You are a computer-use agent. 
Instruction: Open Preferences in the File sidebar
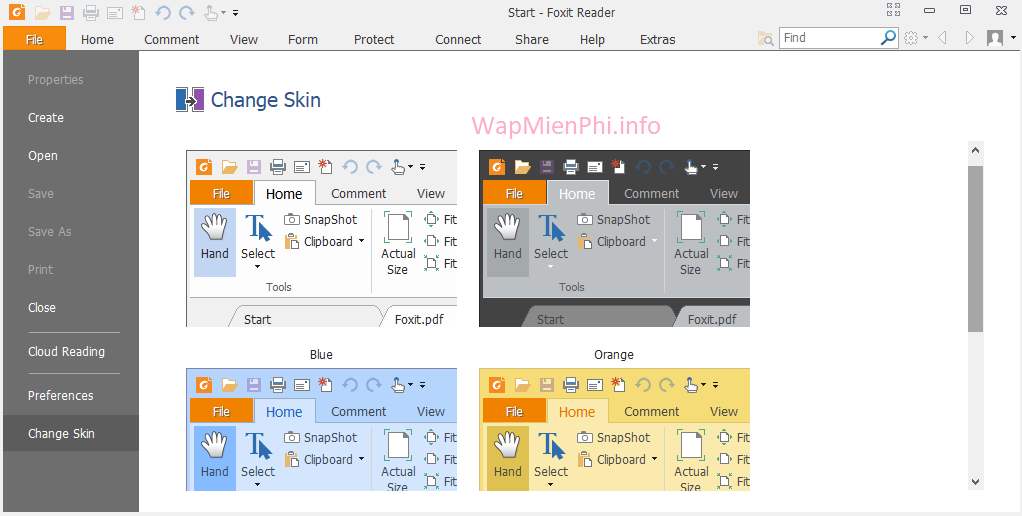tap(71, 395)
